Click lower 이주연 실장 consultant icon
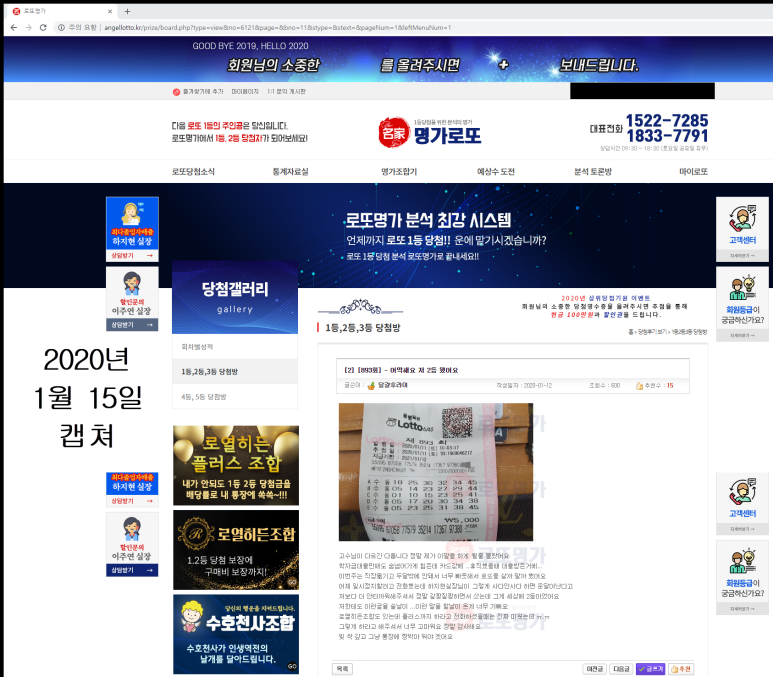773x677 pixels. pyautogui.click(x=132, y=529)
